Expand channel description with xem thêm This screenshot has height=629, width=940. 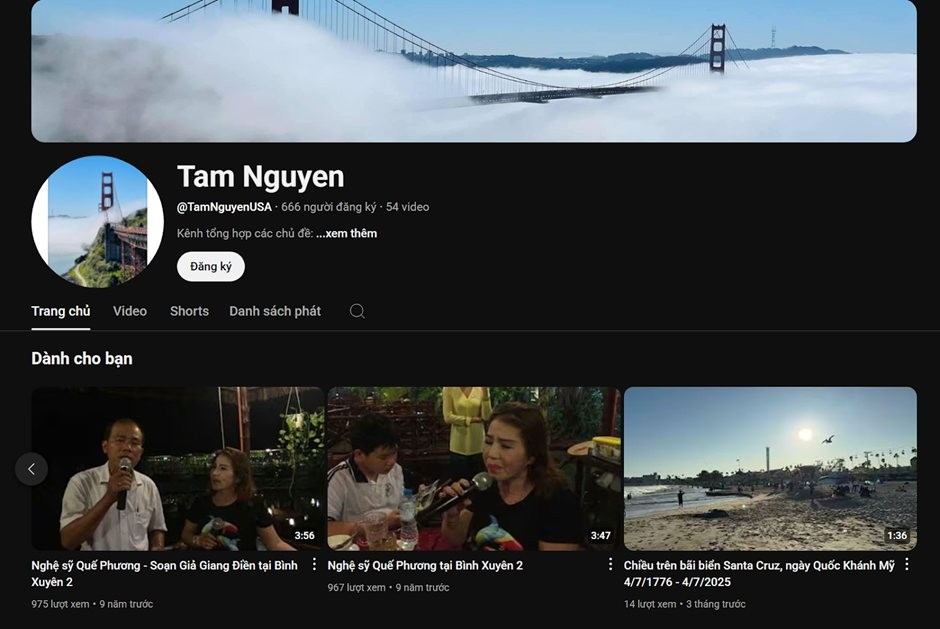coord(346,233)
